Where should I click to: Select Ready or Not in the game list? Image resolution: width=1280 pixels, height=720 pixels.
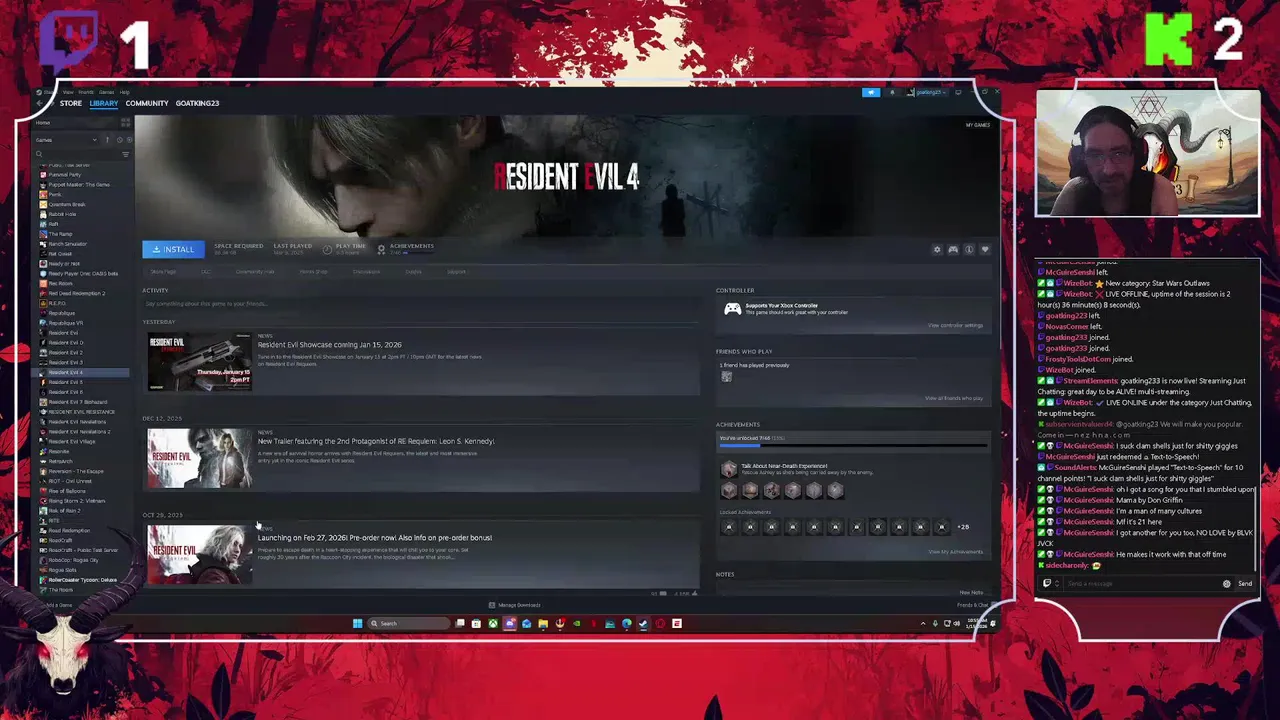(64, 264)
